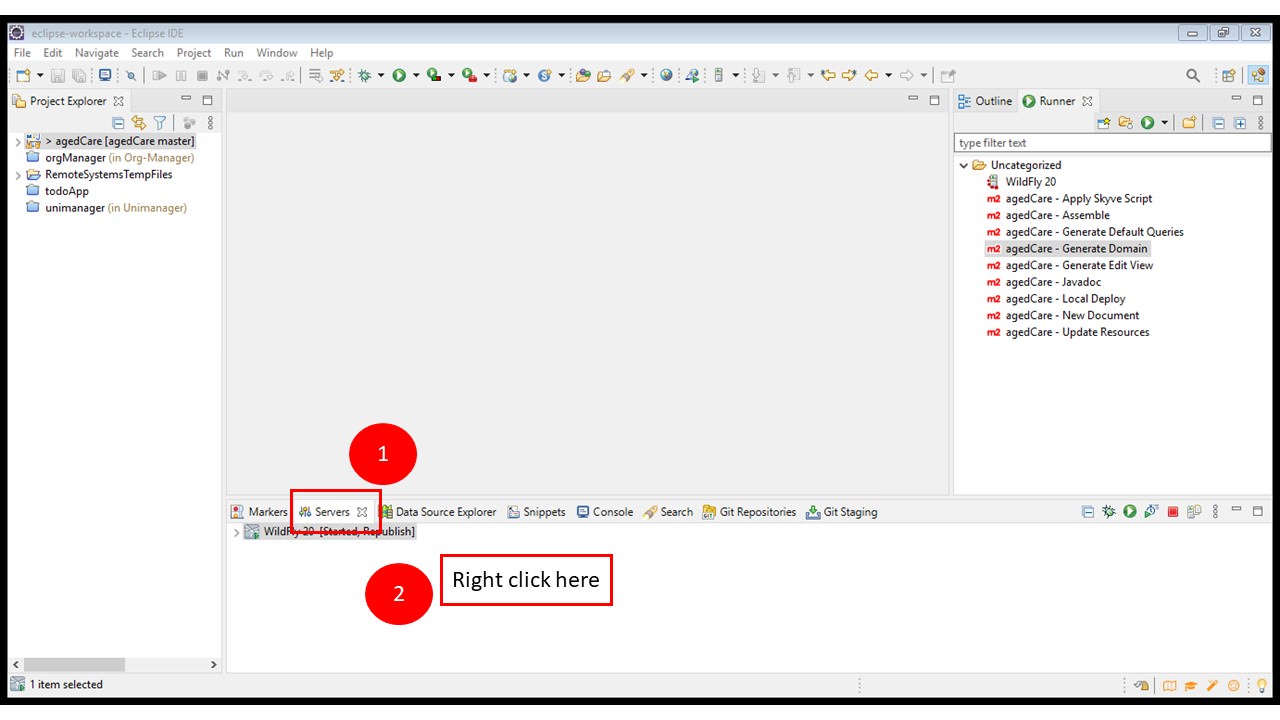
Task: Click the External Tools run icon
Action: tap(469, 75)
